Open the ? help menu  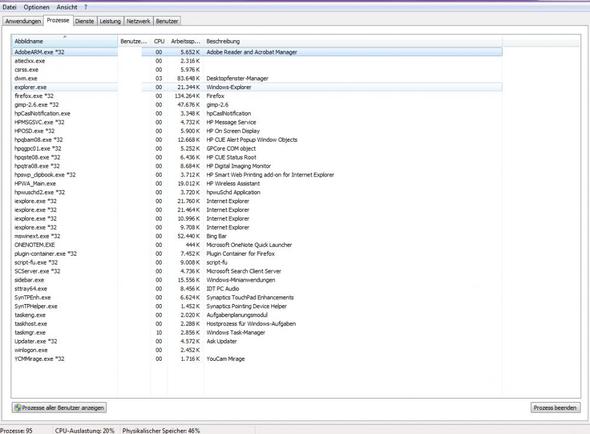[85, 7]
